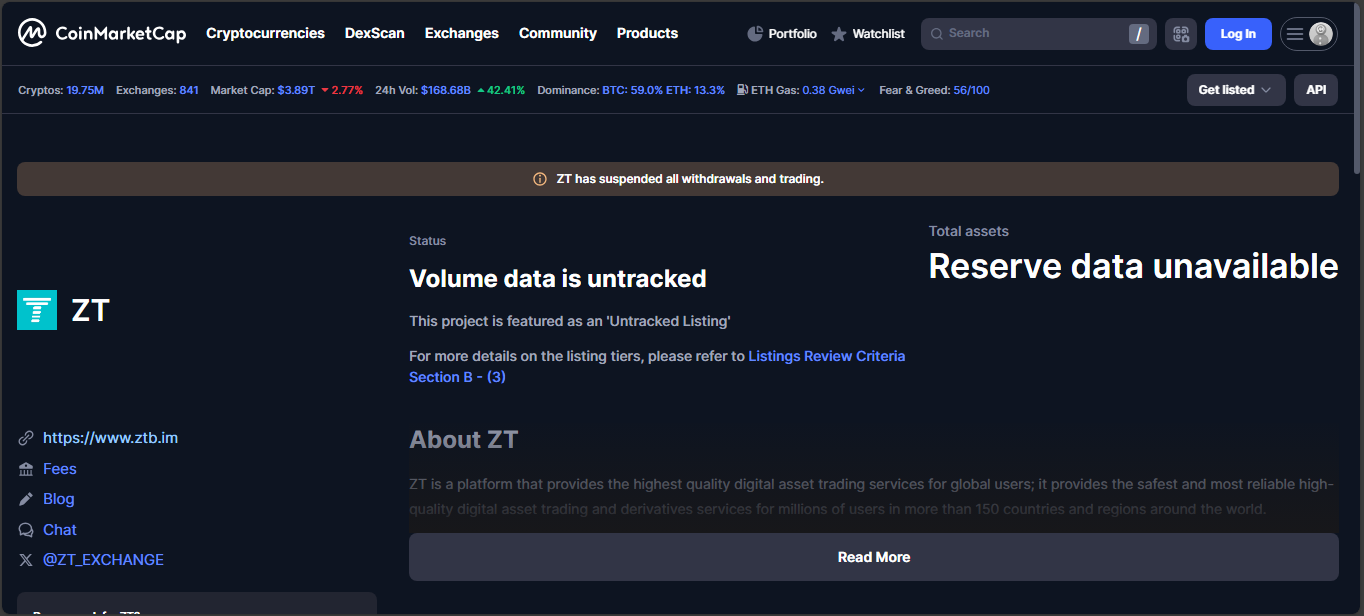1364x616 pixels.
Task: Click the QR code scan icon
Action: [x=1181, y=34]
